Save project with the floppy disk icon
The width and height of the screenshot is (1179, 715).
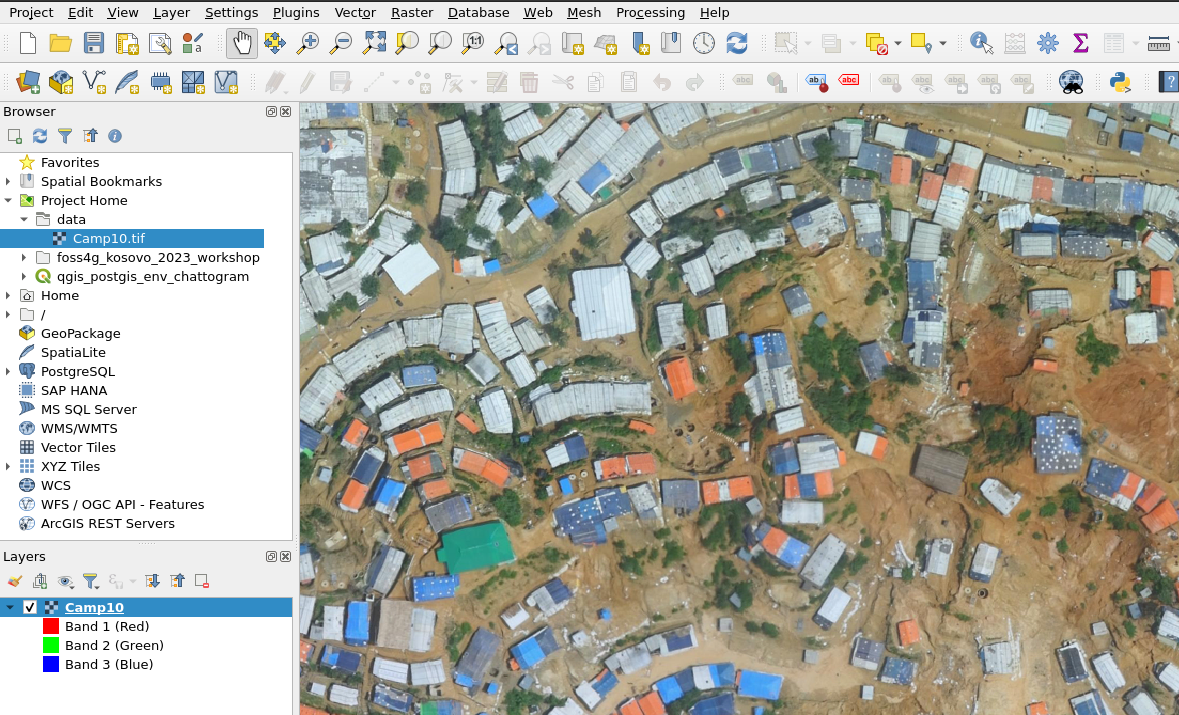click(93, 43)
